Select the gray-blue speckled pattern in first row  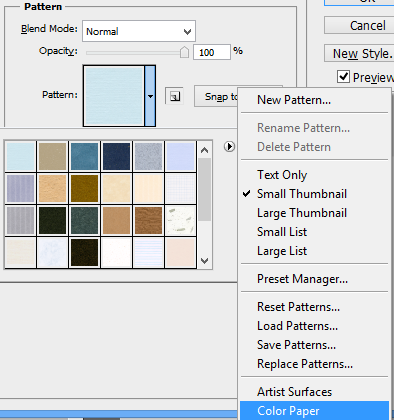click(x=149, y=156)
